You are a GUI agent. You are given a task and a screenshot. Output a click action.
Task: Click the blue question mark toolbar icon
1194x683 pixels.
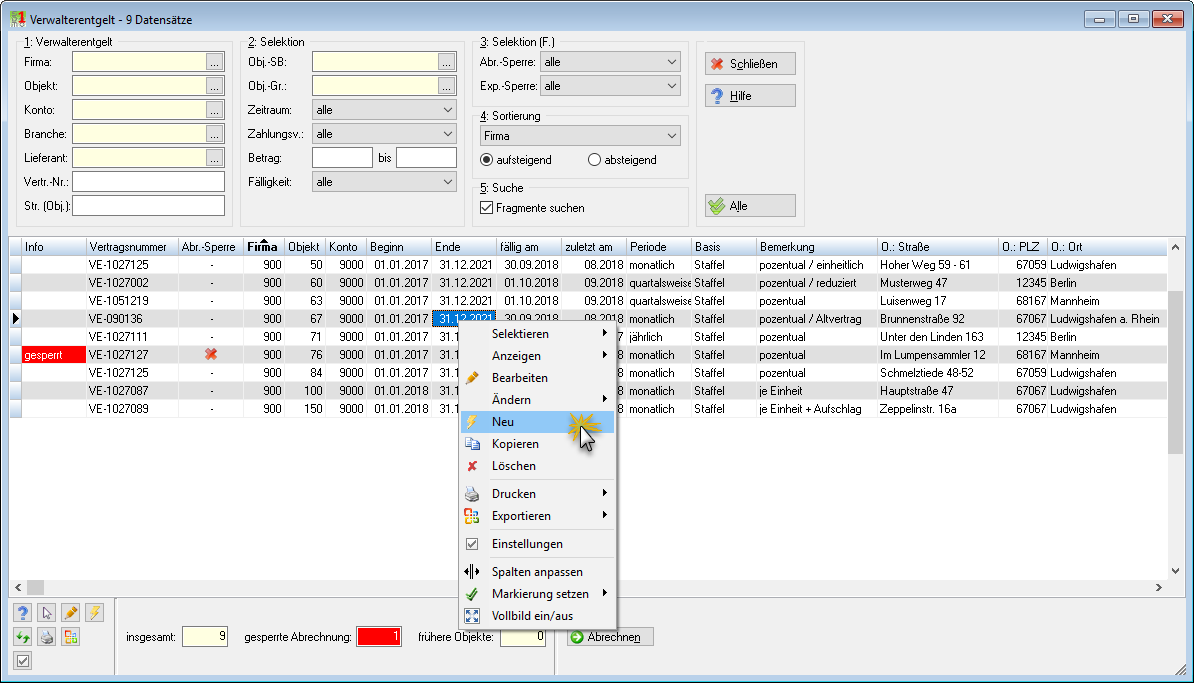23,613
